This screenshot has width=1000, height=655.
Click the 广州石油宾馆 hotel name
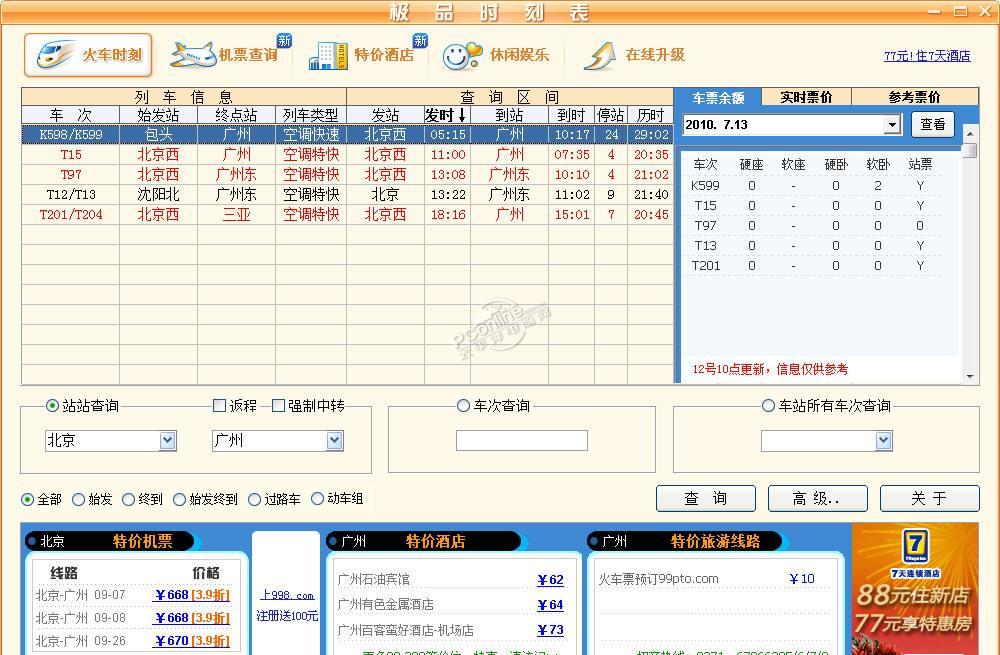pos(373,579)
